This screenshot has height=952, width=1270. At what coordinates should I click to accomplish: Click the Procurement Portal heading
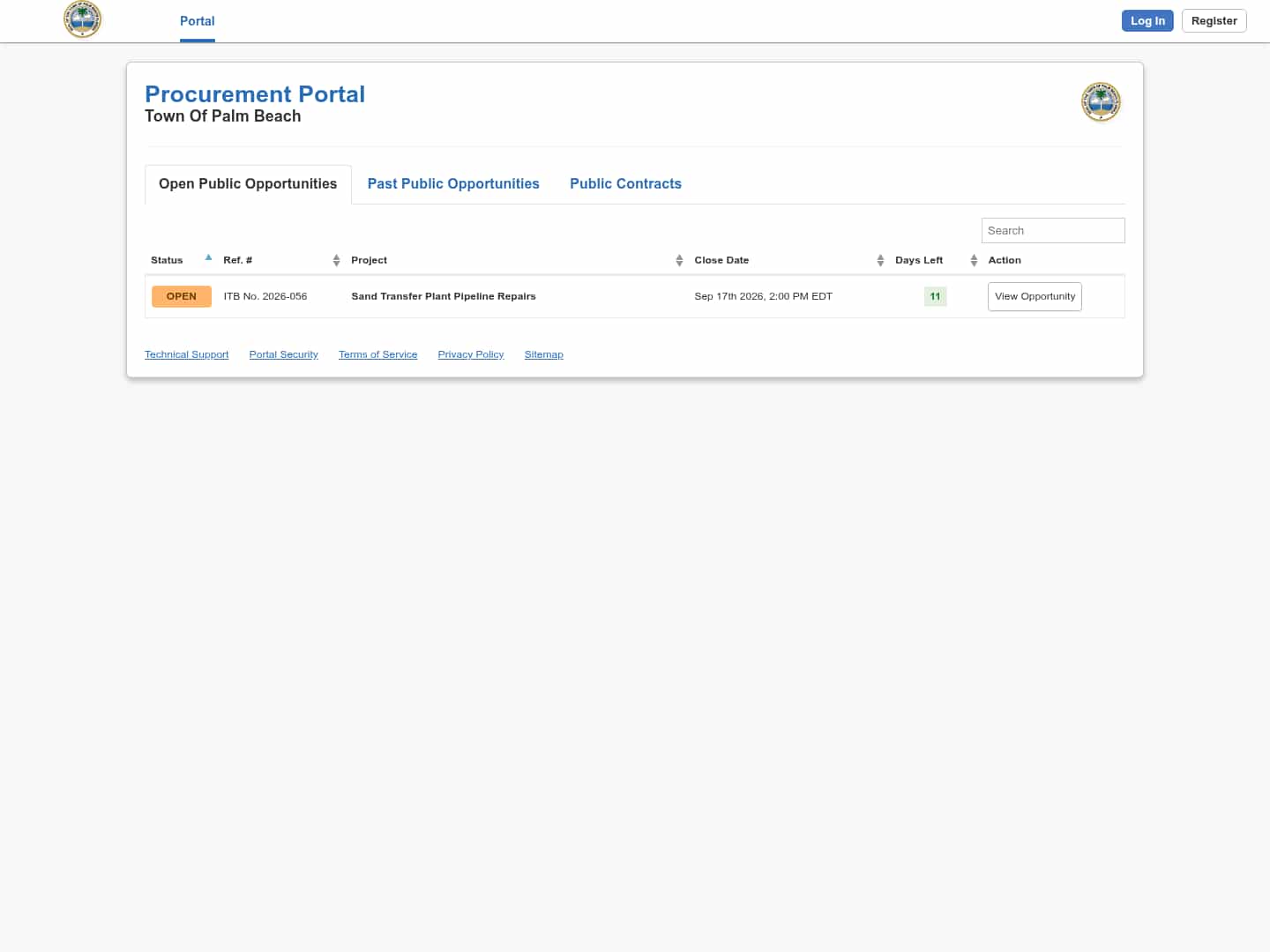click(255, 94)
